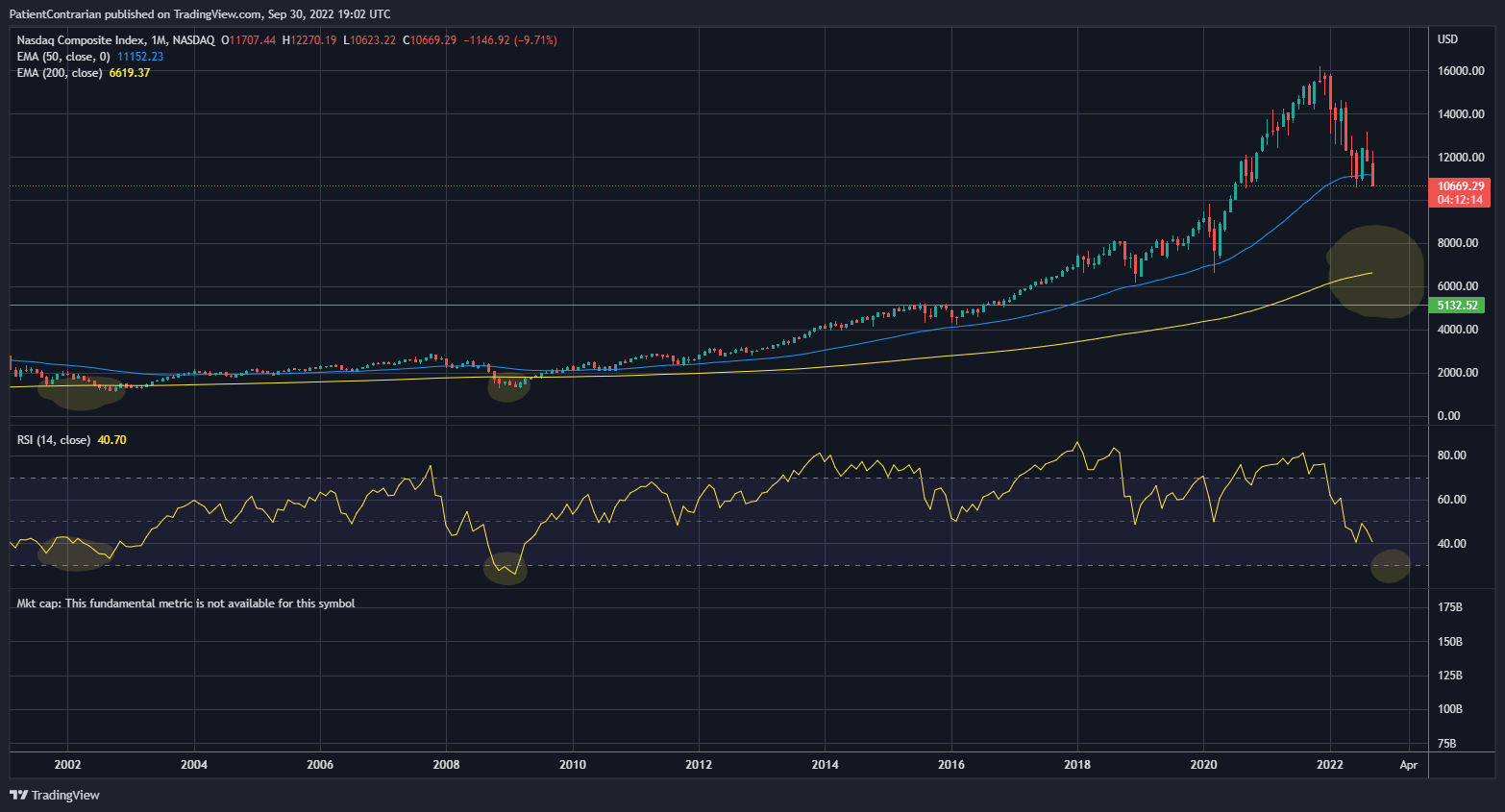Click the change value −1146.92 (−9.71%)

510,40
